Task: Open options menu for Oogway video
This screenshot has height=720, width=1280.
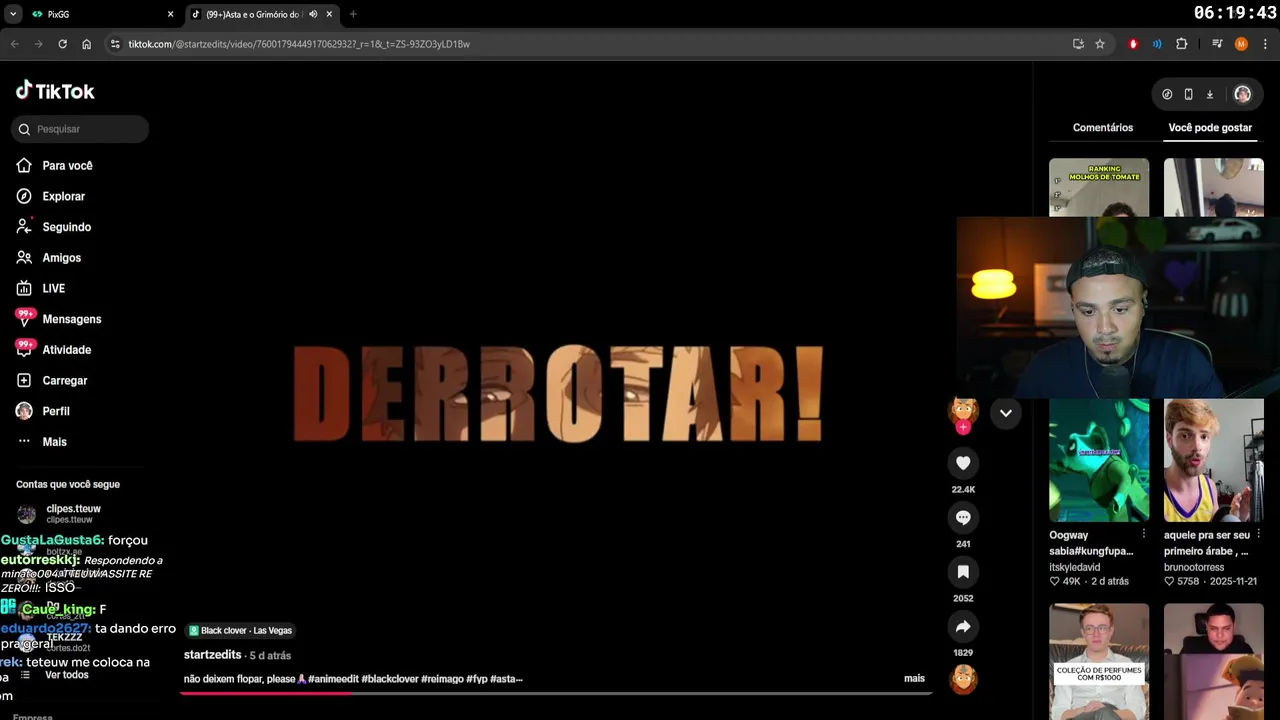Action: (1144, 535)
